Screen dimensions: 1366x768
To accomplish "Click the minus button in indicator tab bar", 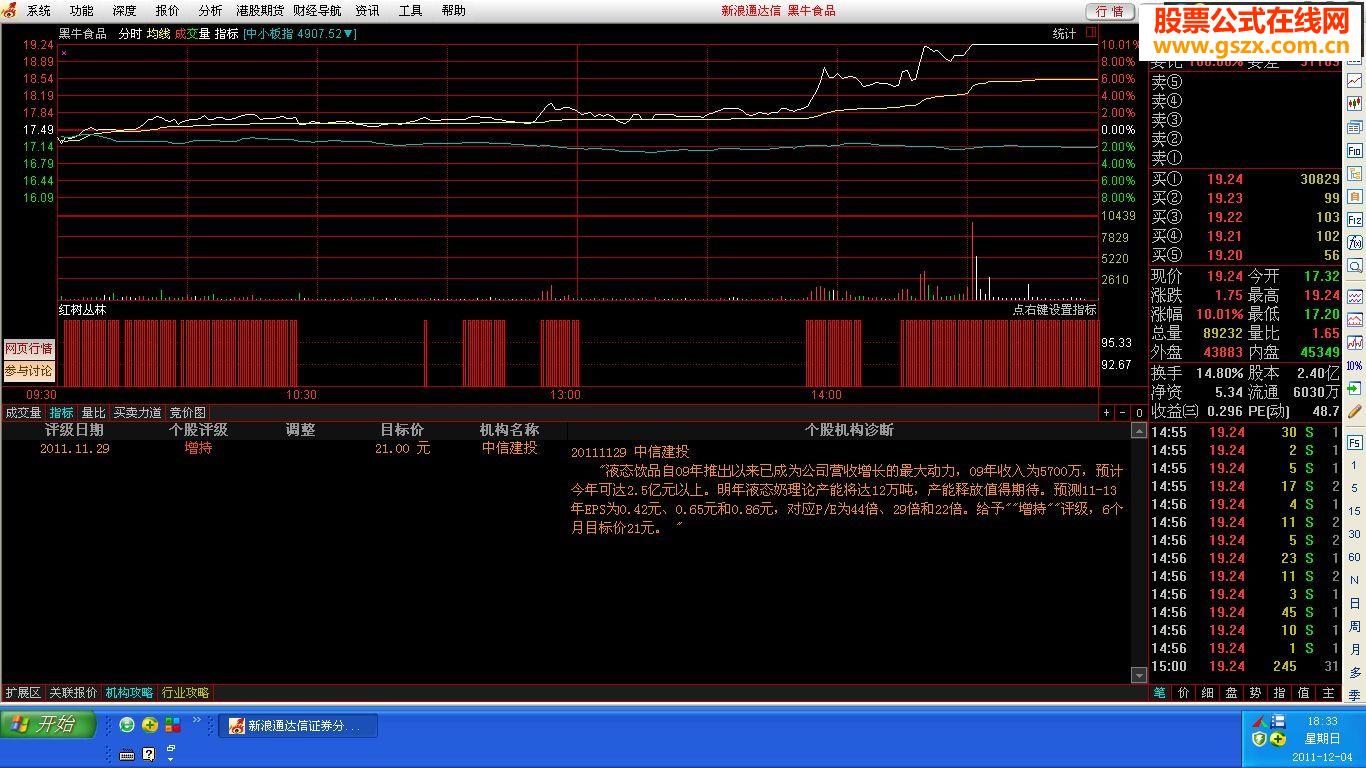I will 1123,413.
